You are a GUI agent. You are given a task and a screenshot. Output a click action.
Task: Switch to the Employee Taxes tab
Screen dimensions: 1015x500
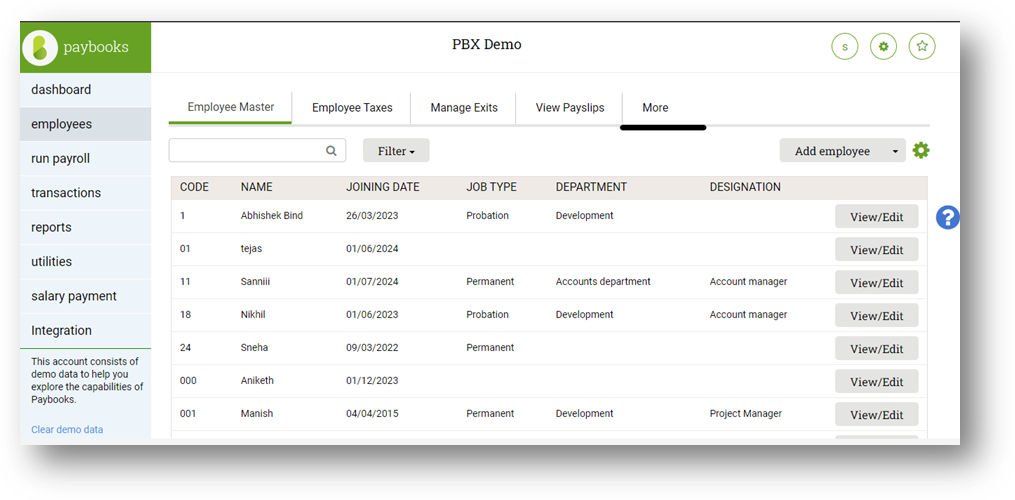[352, 108]
